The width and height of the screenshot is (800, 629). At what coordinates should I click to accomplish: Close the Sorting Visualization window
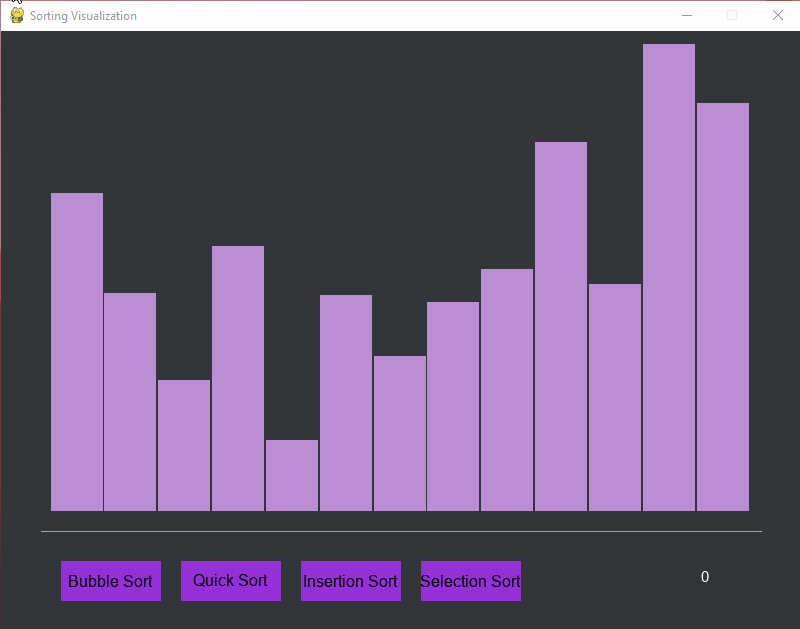pyautogui.click(x=777, y=15)
